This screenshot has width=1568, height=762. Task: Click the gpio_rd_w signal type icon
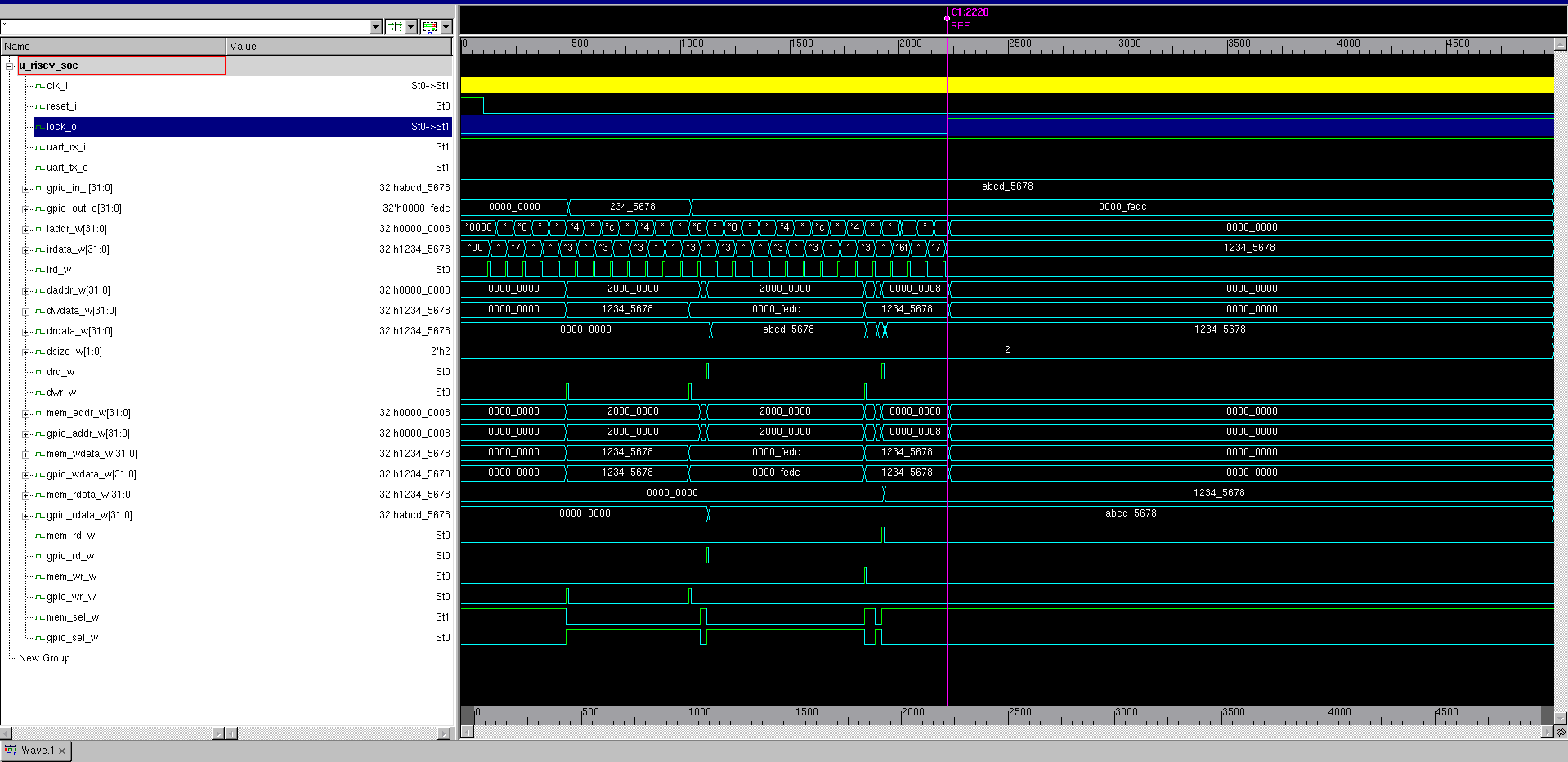(39, 556)
